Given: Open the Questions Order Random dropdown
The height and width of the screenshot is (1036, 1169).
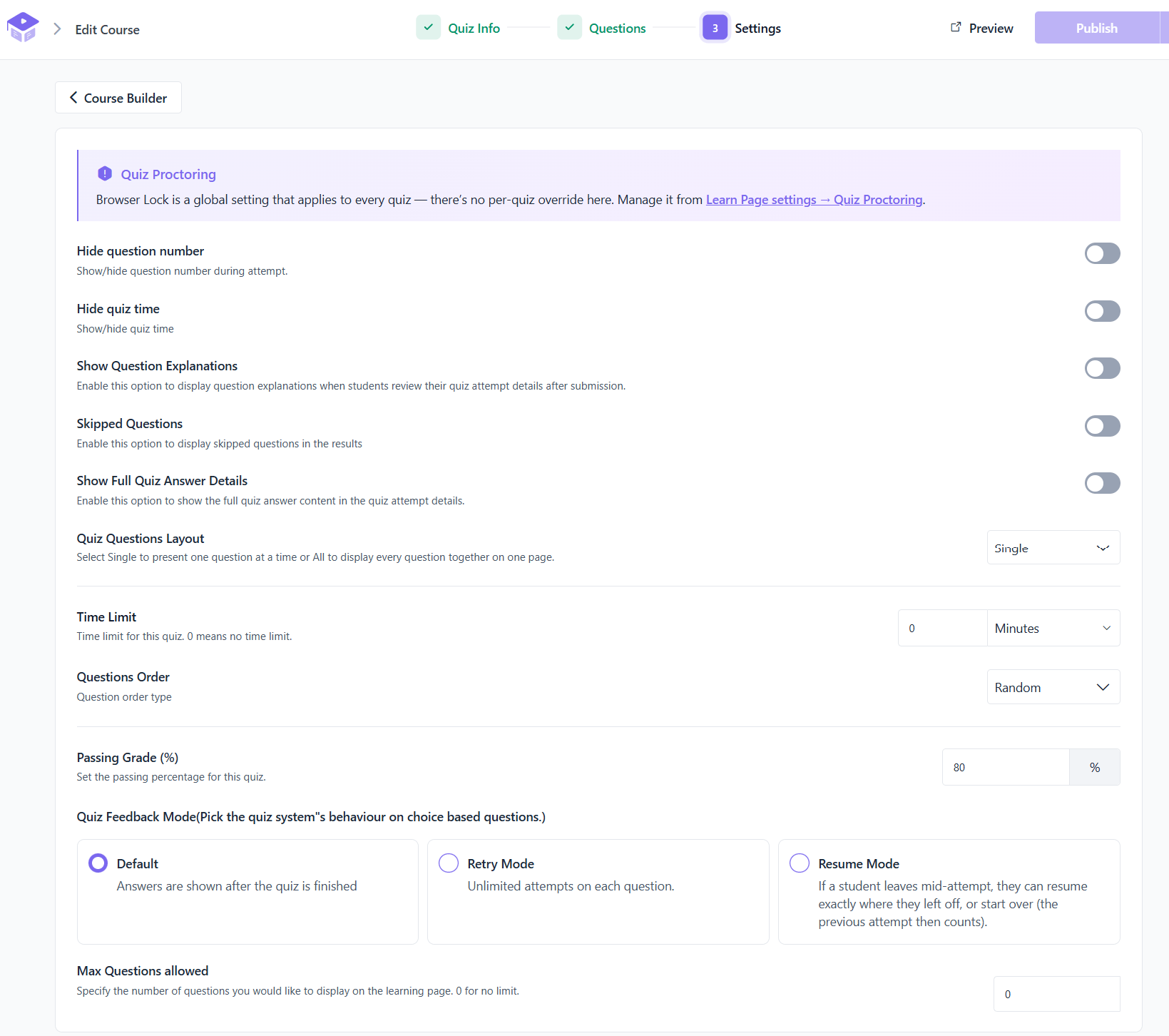Looking at the screenshot, I should point(1053,687).
